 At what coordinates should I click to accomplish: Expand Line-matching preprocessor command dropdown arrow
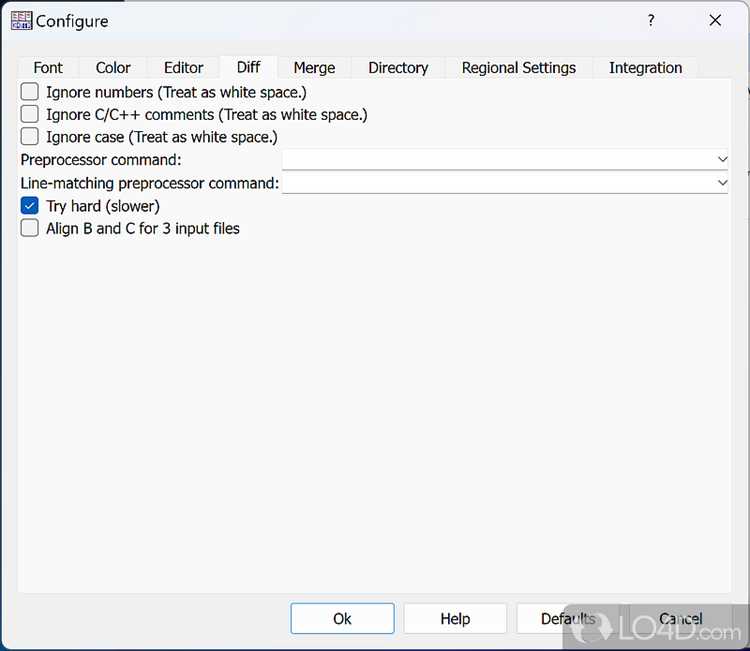pos(722,183)
